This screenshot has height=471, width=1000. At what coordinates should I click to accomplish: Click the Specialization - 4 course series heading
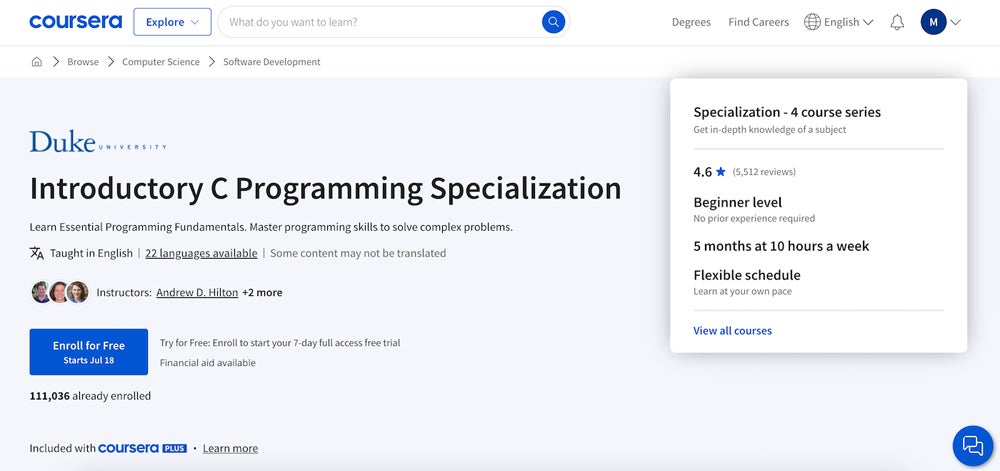coord(787,112)
